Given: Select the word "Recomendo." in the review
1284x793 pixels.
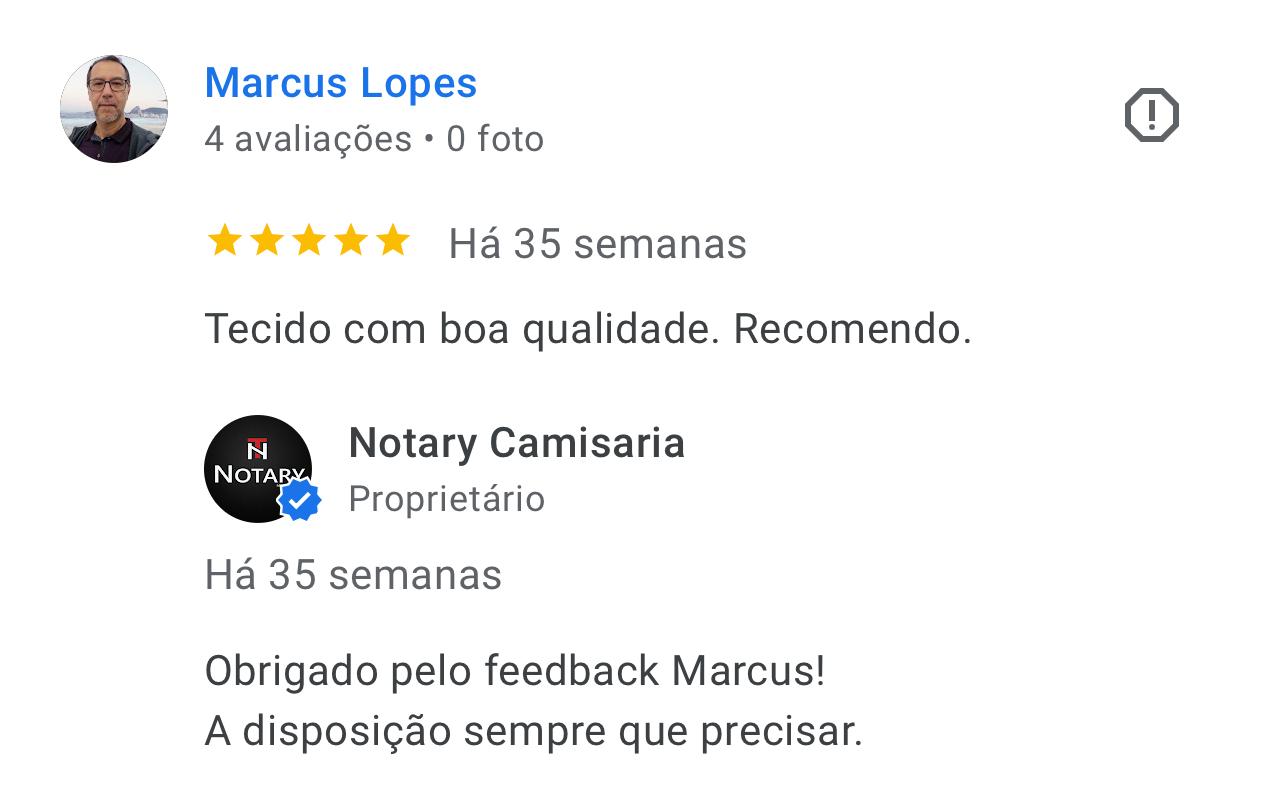Looking at the screenshot, I should tap(852, 329).
